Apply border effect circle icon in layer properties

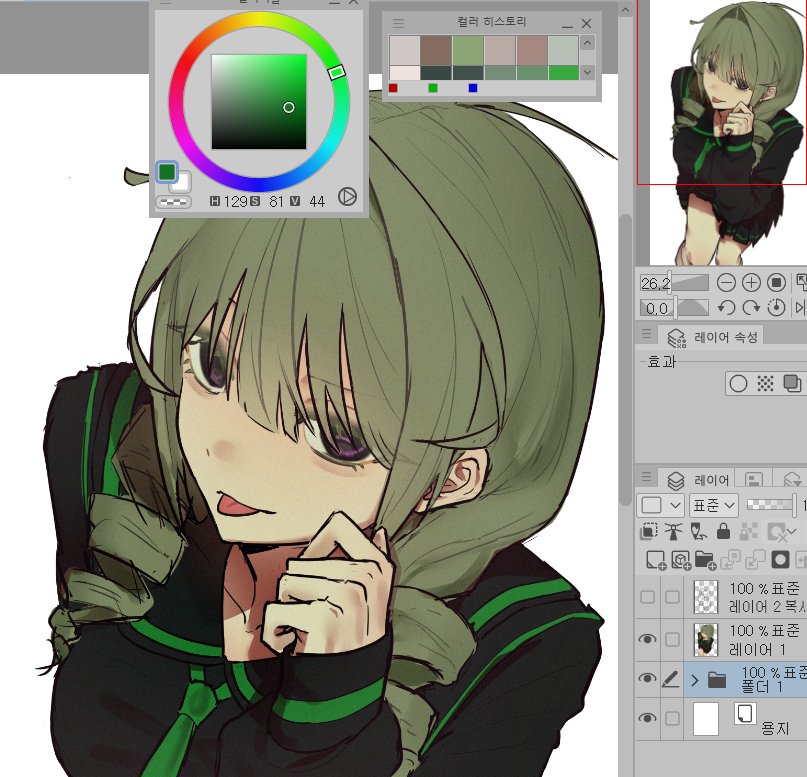pyautogui.click(x=739, y=383)
